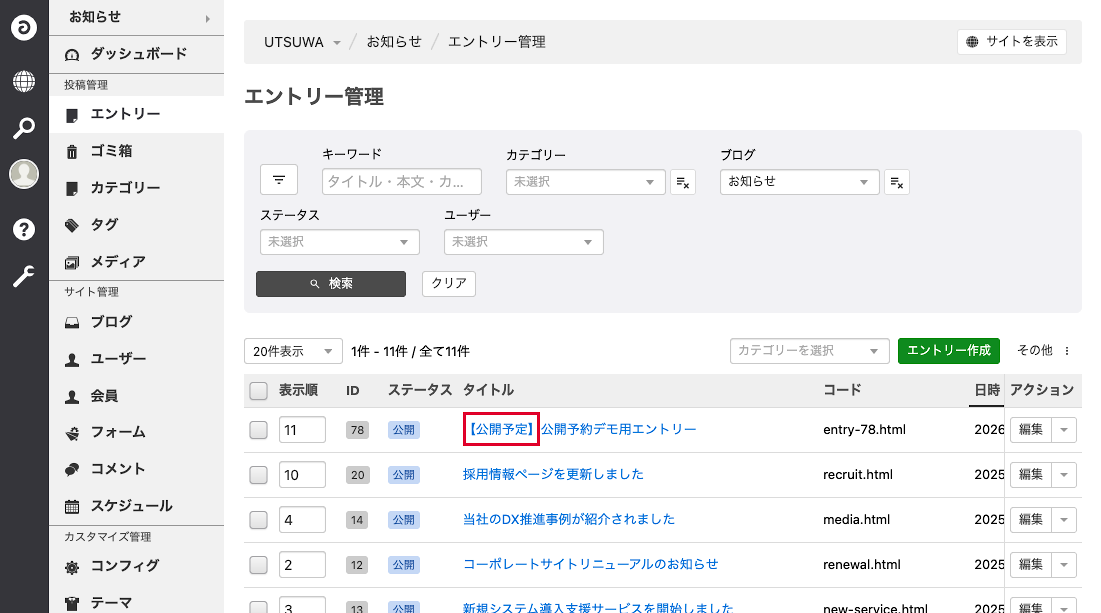The image size is (1101, 613).
Task: Open コーポレートサイトリニューアルのお知らせ link
Action: tap(591, 564)
